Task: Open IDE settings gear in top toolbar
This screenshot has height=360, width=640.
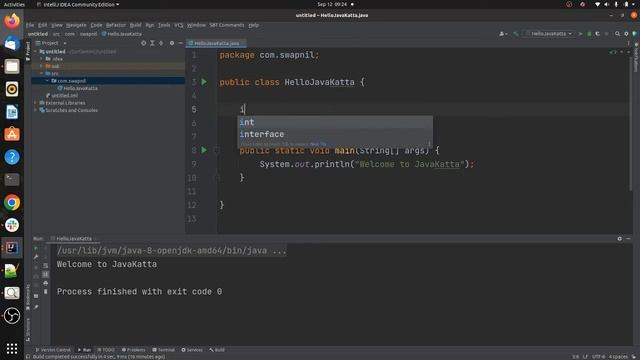Action: coord(626,34)
